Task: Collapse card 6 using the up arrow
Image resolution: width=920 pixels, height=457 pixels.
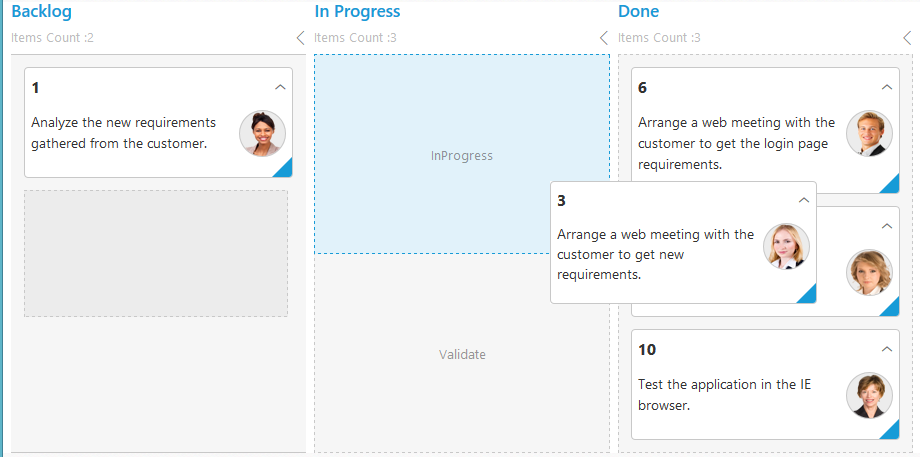Action: pyautogui.click(x=887, y=87)
